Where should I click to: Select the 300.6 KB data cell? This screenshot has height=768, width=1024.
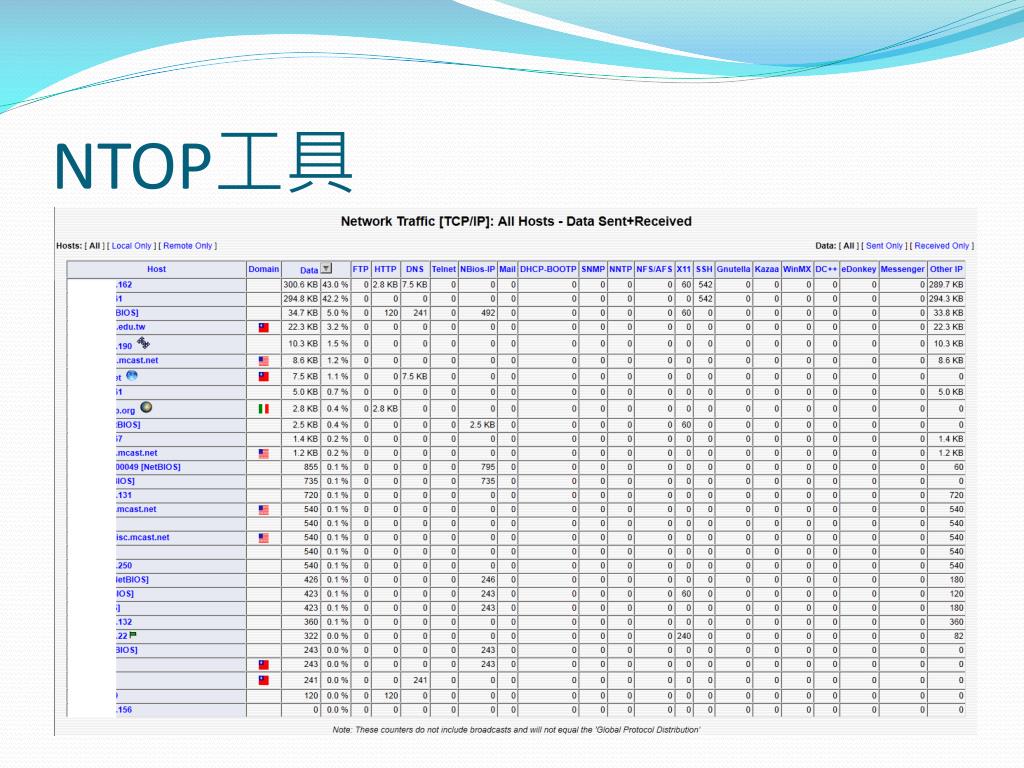coord(301,285)
